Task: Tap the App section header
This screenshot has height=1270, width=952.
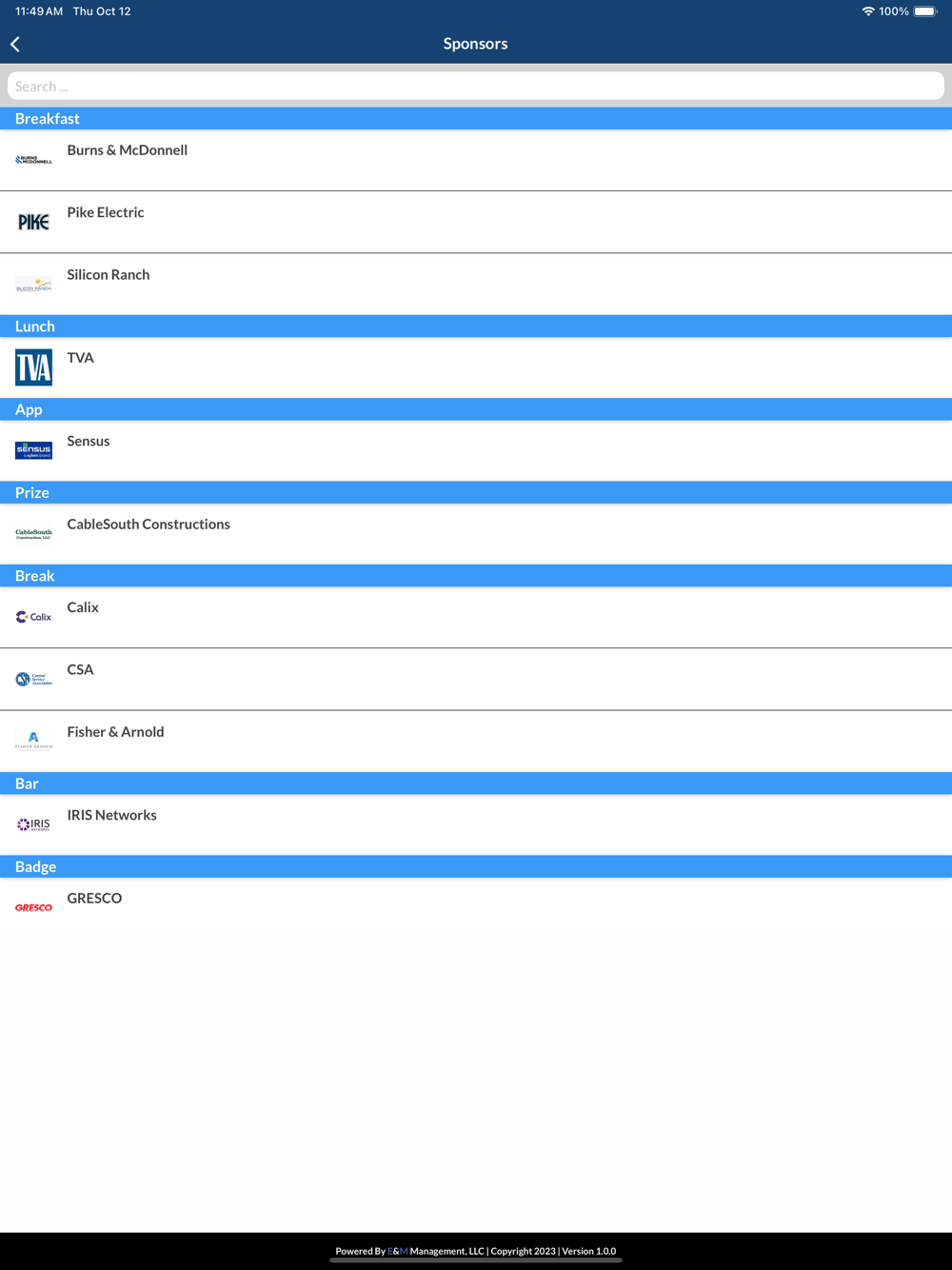Action: (x=476, y=409)
